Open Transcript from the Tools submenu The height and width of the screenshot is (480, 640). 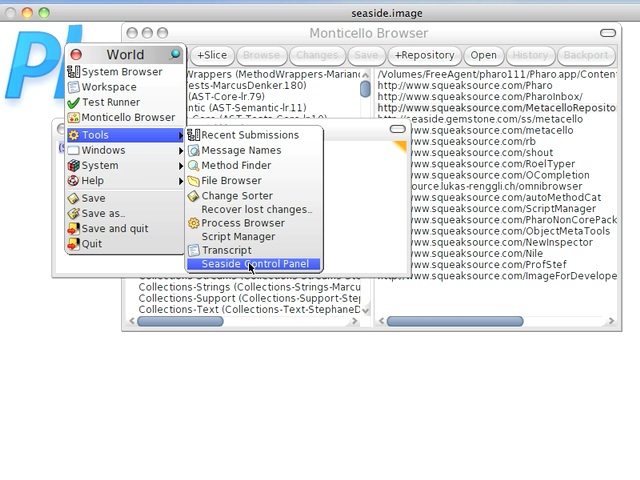click(x=254, y=250)
